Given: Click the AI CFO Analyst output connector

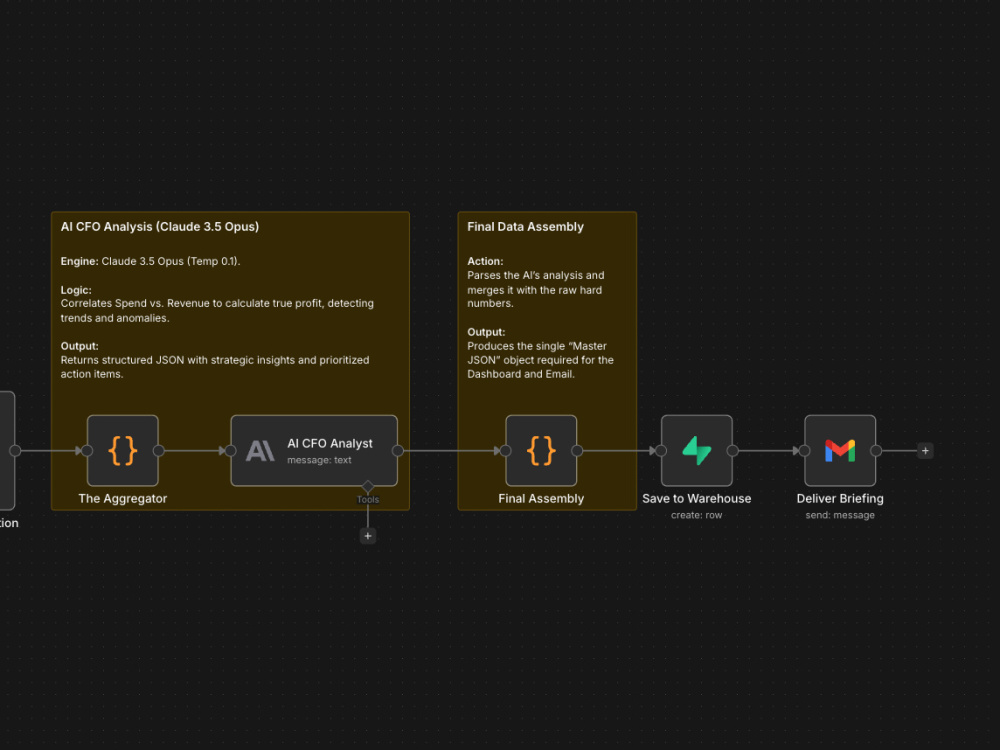Looking at the screenshot, I should click(398, 451).
